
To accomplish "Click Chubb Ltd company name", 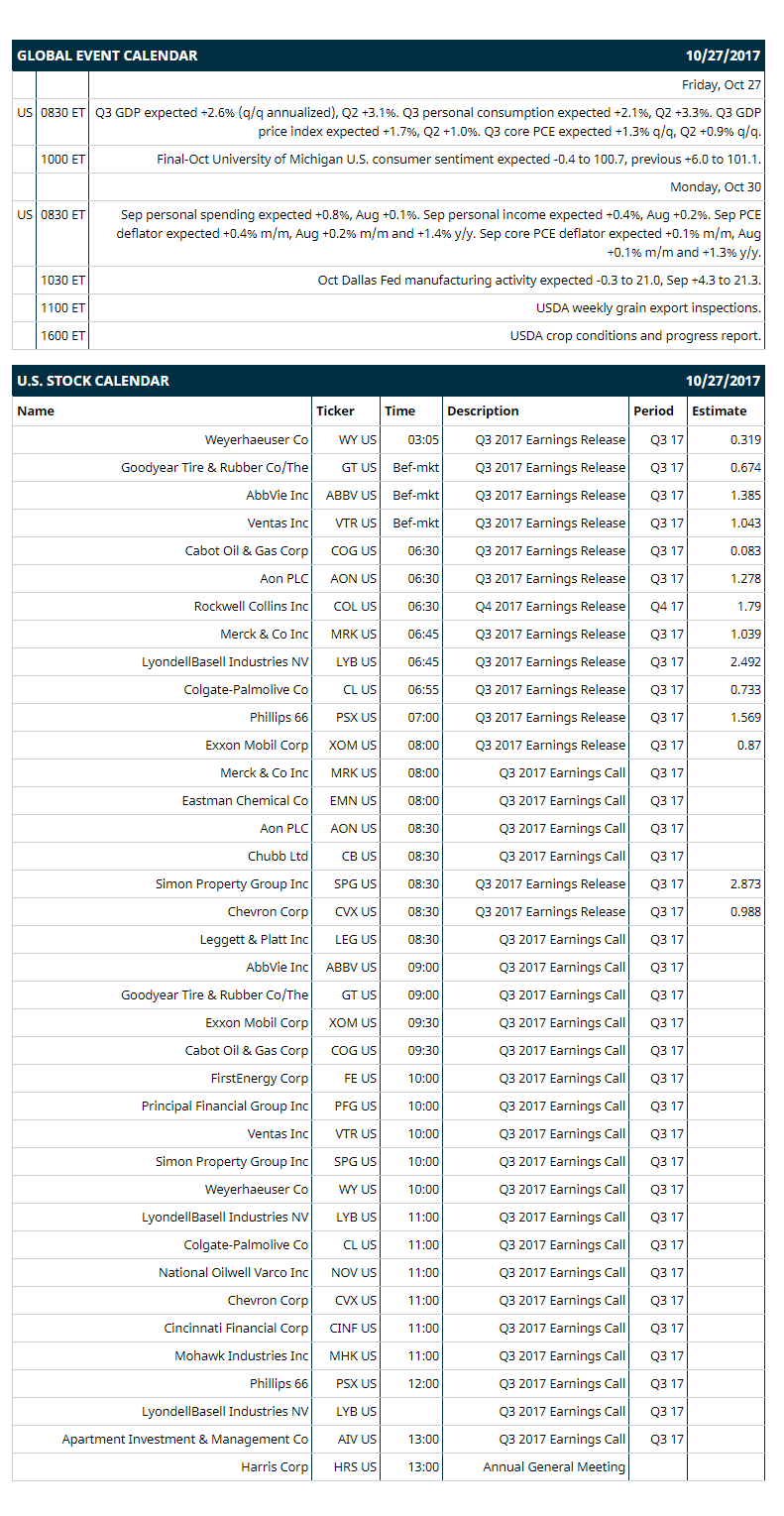I will pyautogui.click(x=279, y=856).
